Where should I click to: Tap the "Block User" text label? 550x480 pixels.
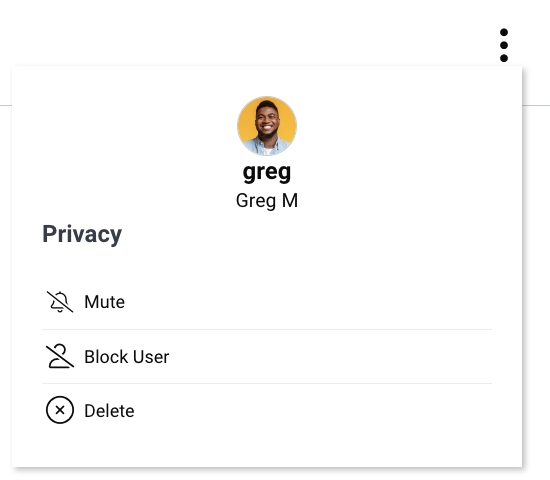click(x=127, y=357)
